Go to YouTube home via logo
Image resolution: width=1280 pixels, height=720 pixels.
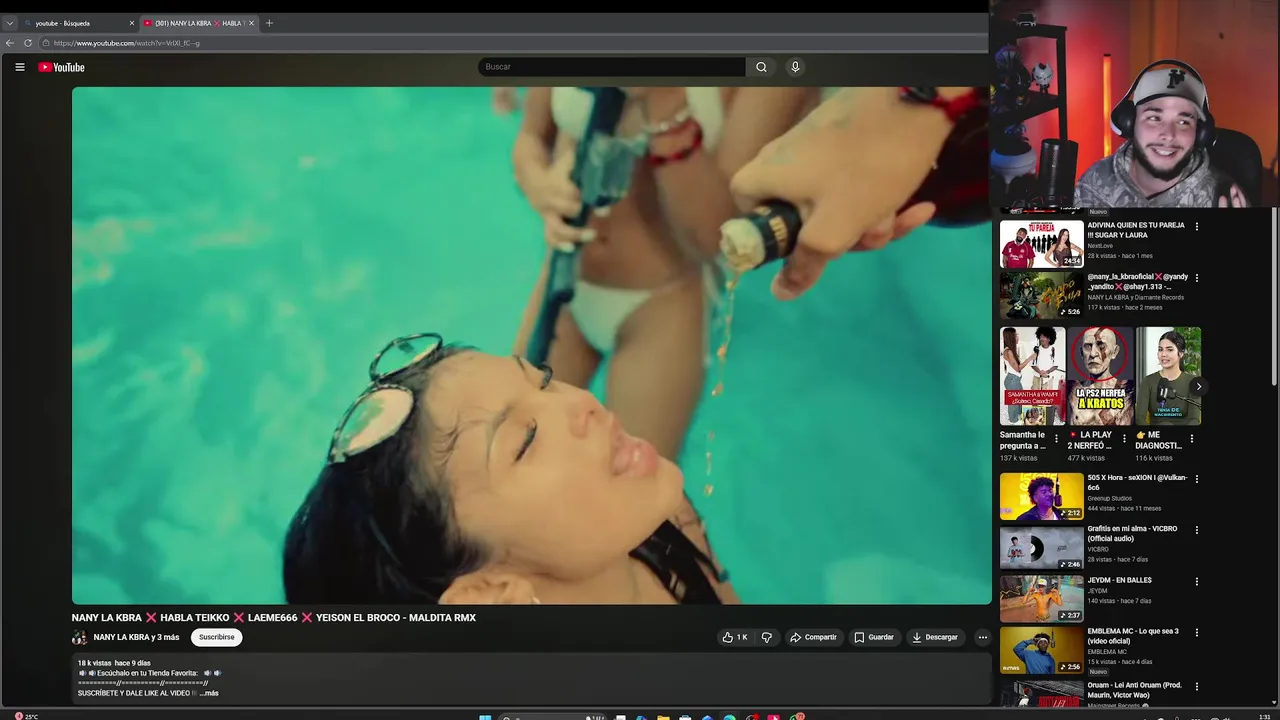(x=61, y=67)
